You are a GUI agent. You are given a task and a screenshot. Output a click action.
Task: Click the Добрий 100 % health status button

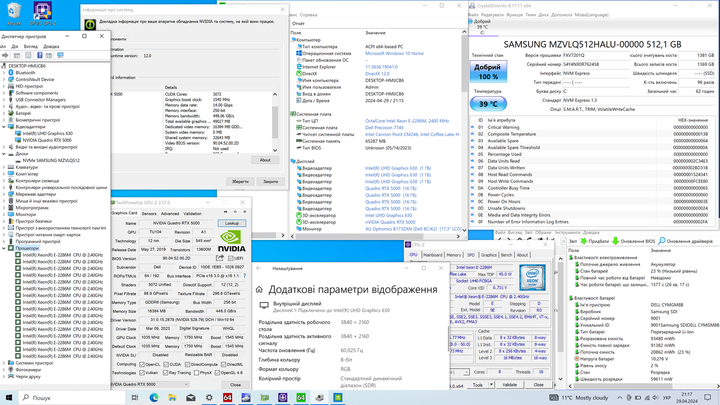[x=488, y=72]
